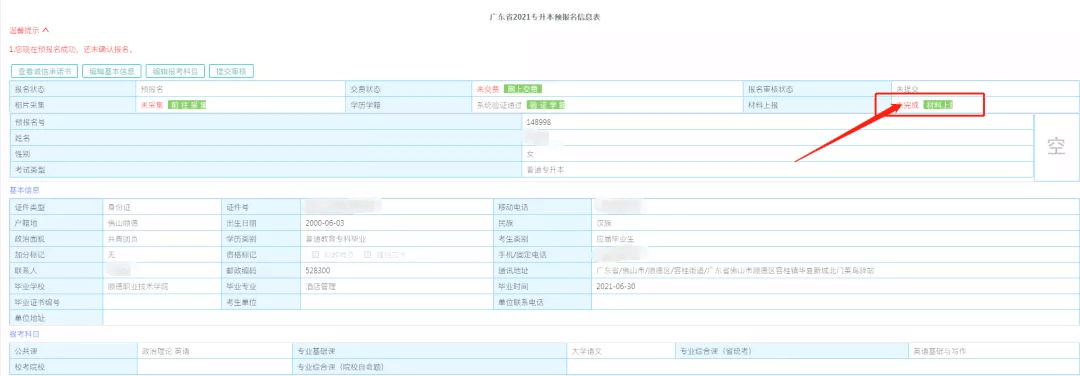Image resolution: width=1080 pixels, height=376 pixels.
Task: Click the gender value 女
Action: point(530,153)
